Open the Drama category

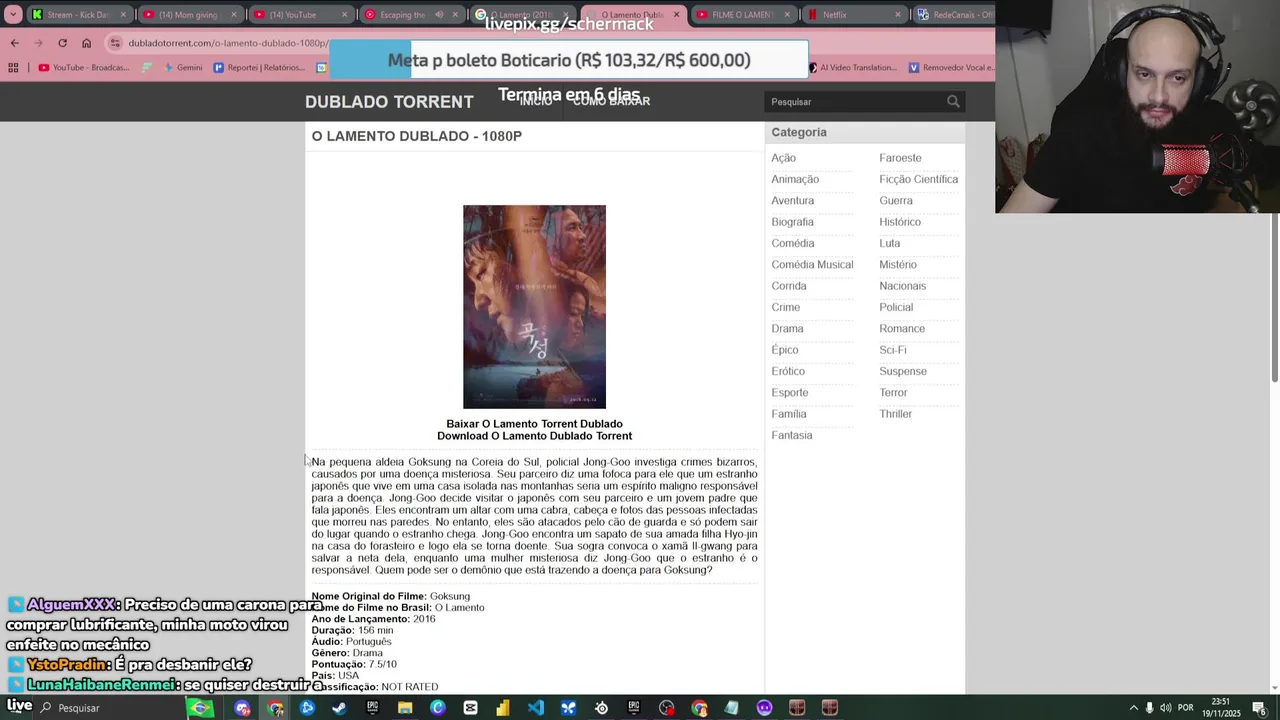coord(787,328)
